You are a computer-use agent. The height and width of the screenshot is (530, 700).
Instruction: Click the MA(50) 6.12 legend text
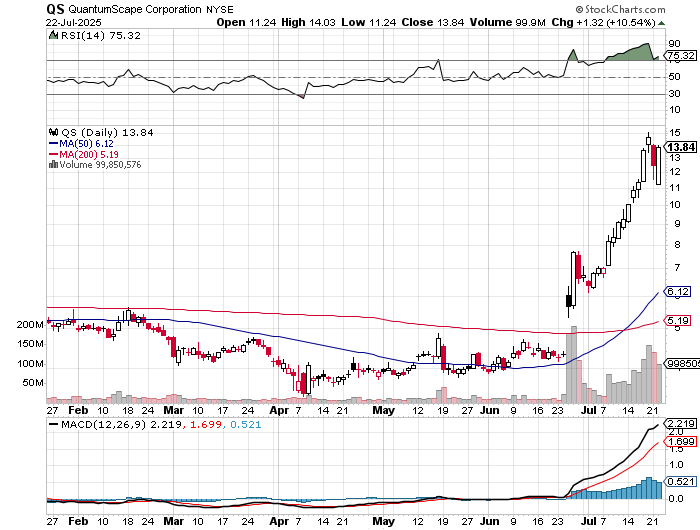point(87,144)
